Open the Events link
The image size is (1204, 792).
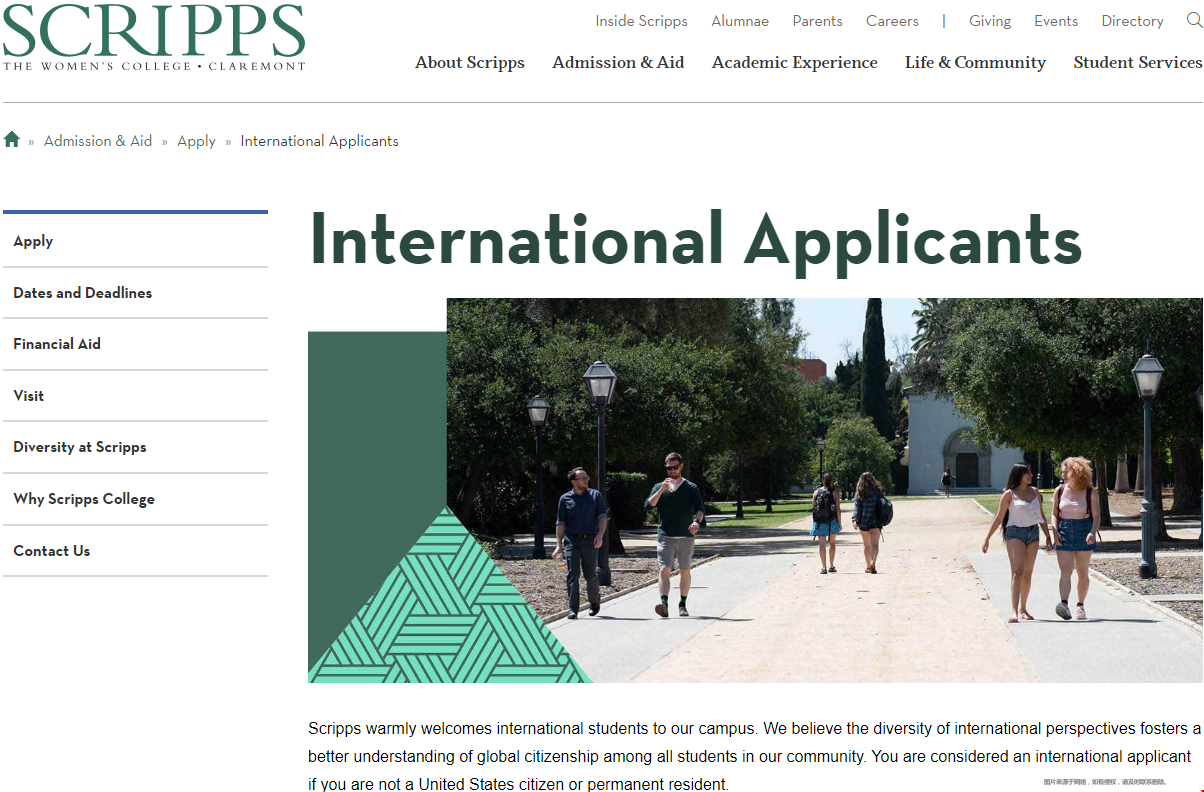(1056, 21)
